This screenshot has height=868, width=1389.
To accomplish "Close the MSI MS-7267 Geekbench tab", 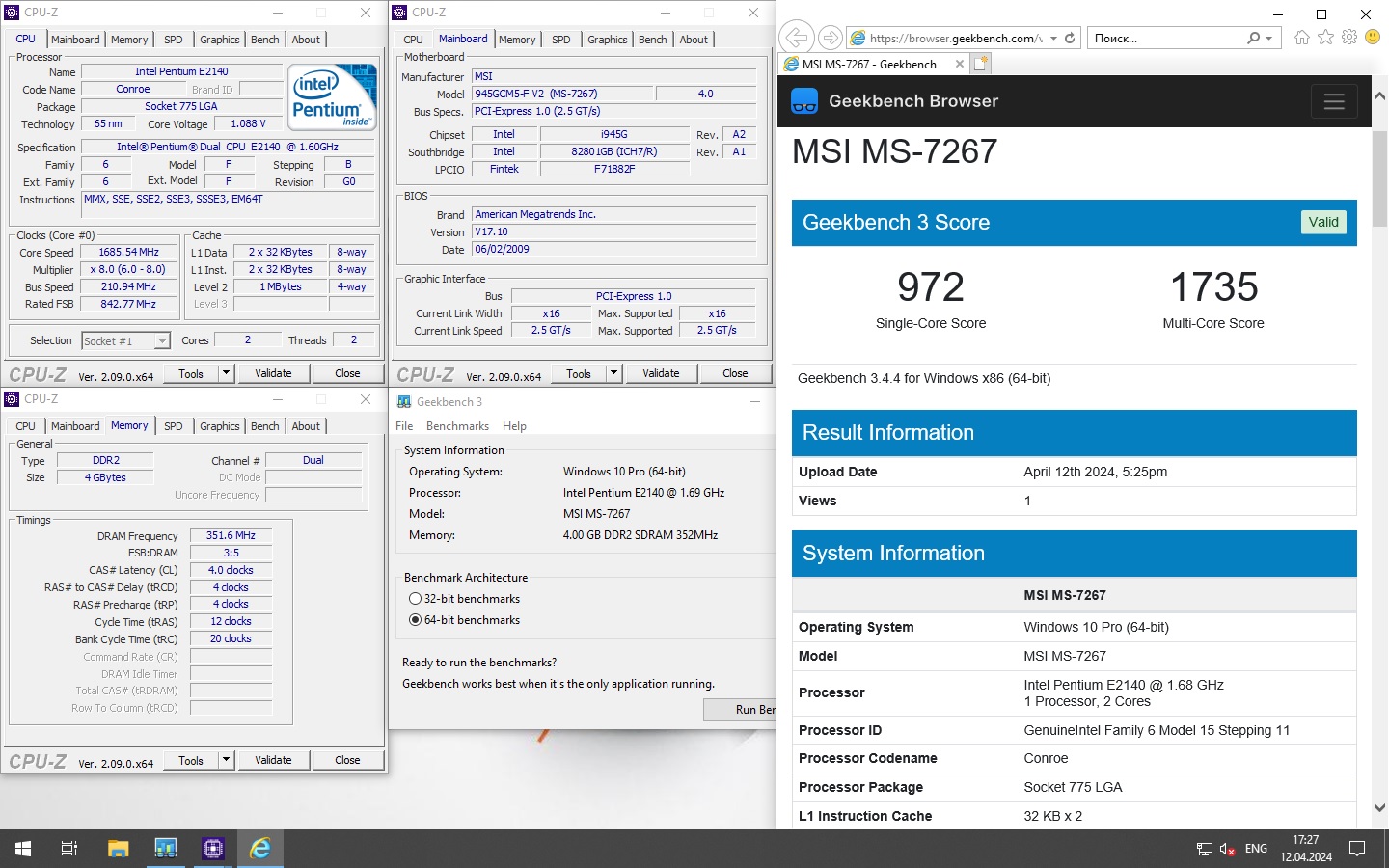I will coord(959,64).
